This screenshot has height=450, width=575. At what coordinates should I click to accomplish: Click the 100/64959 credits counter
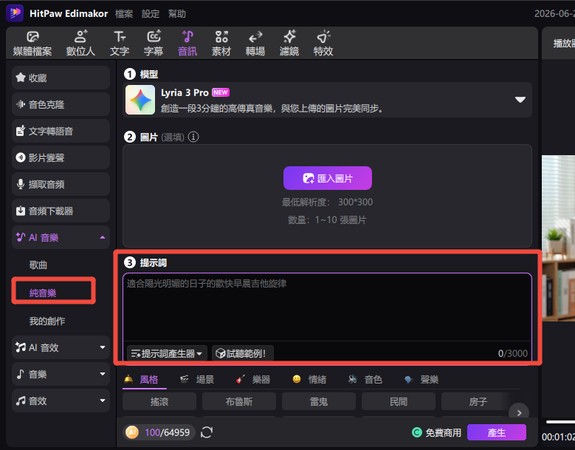coord(167,433)
